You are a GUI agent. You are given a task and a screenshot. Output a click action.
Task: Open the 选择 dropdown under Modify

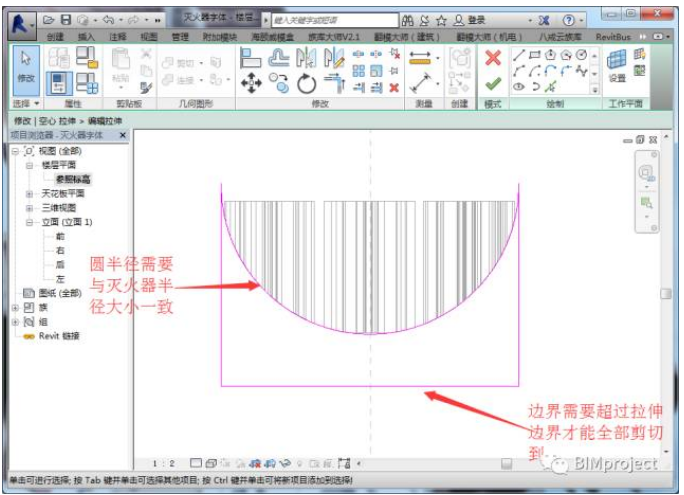coord(25,103)
